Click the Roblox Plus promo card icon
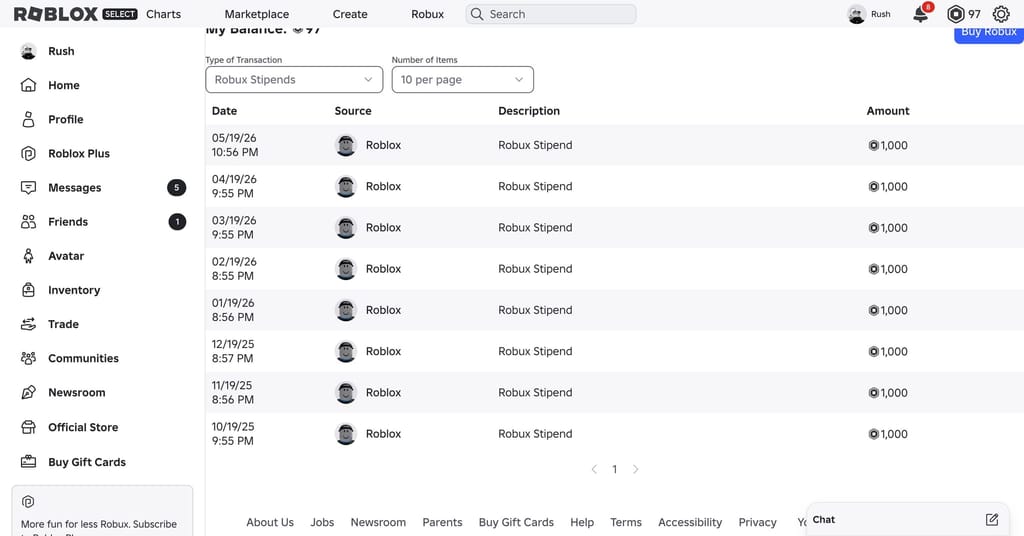Screen dimensions: 1024x536 pyautogui.click(x=28, y=501)
